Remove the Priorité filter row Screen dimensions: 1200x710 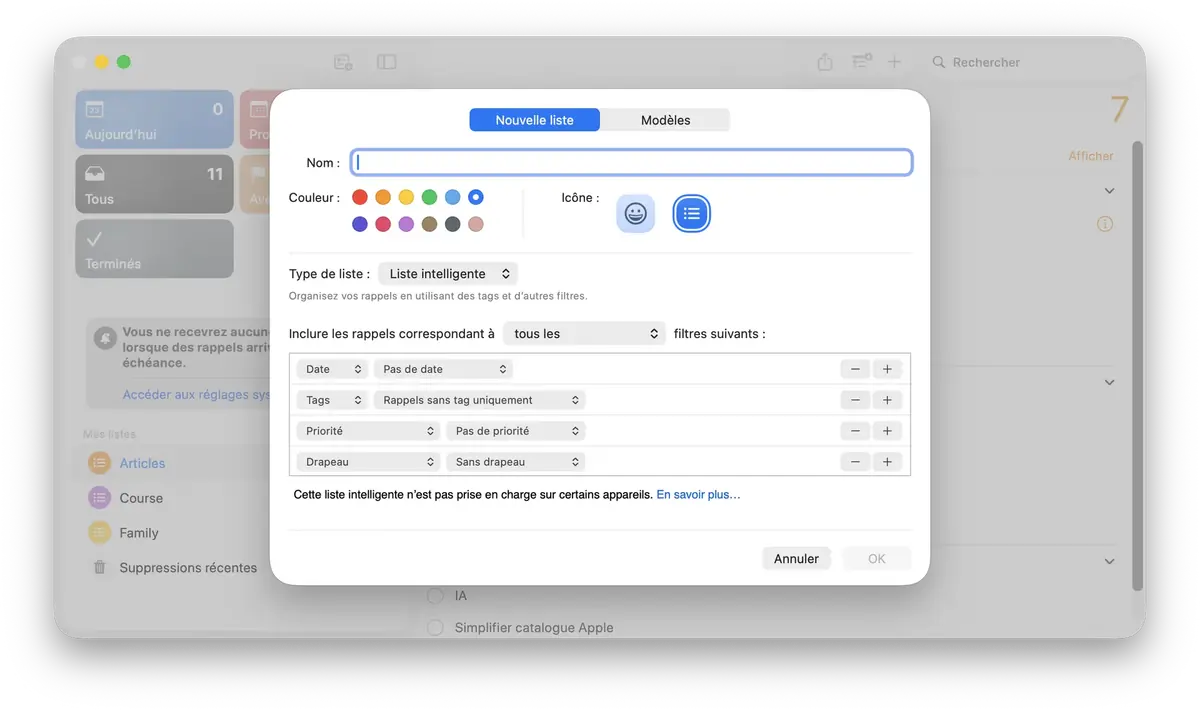pyautogui.click(x=855, y=431)
